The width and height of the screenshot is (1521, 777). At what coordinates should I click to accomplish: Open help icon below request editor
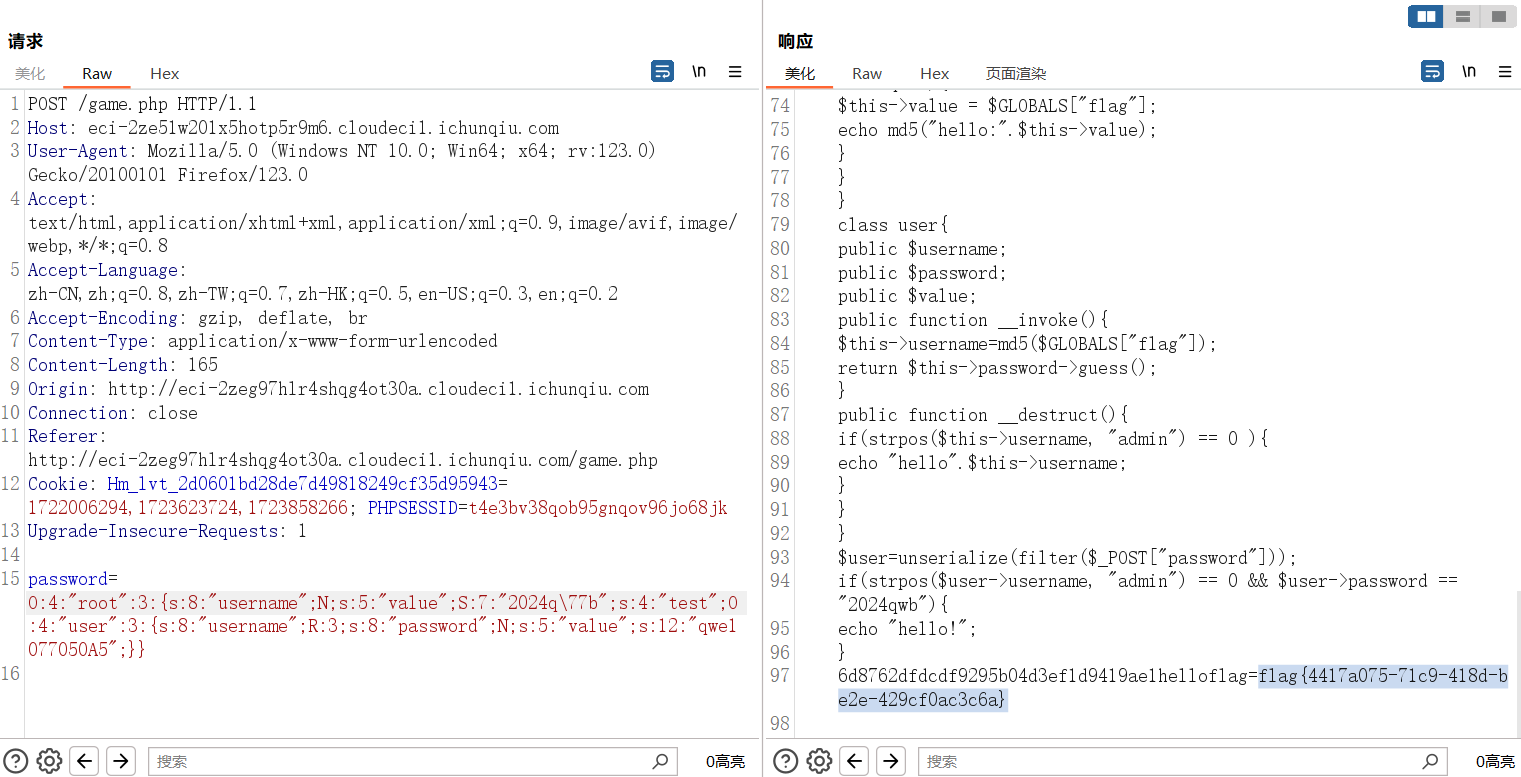[x=15, y=761]
